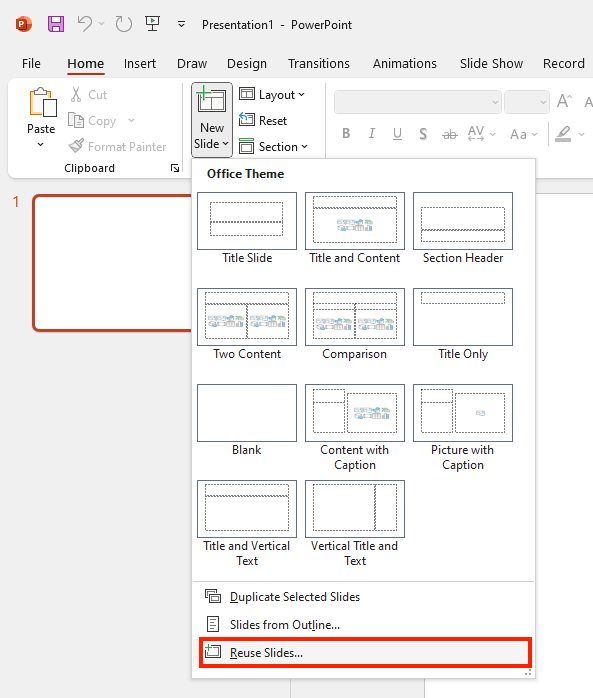The height and width of the screenshot is (698, 593).
Task: Select Duplicate Selected Slides option
Action: pos(363,596)
